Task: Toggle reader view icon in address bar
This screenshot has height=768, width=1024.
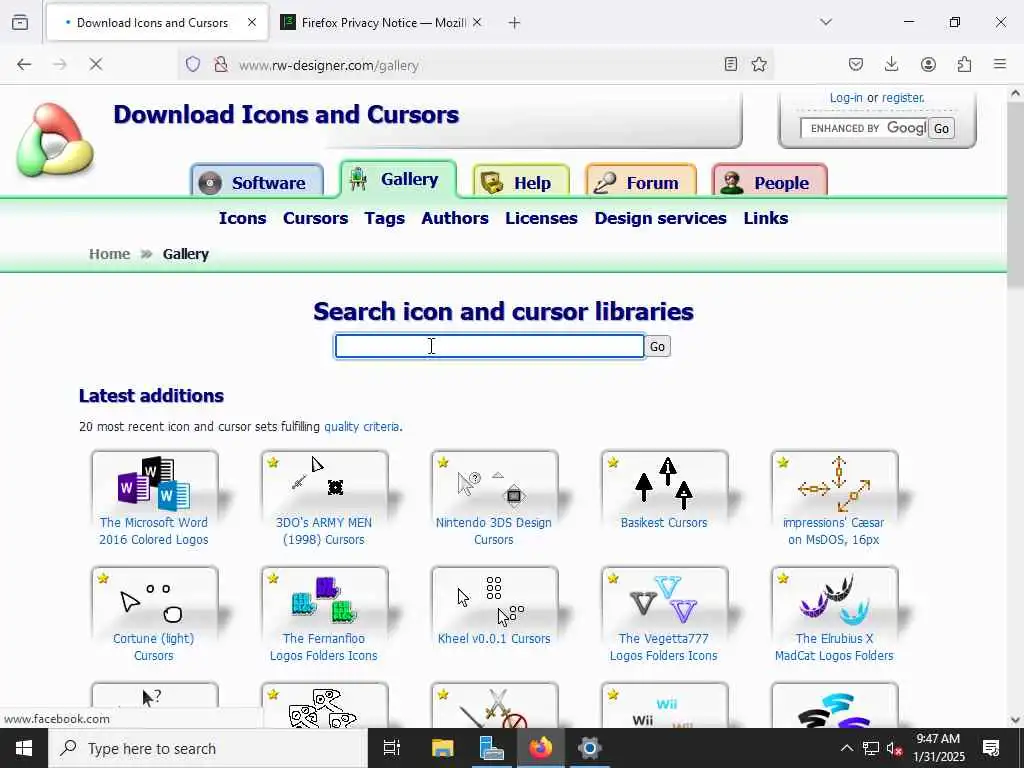Action: [731, 64]
